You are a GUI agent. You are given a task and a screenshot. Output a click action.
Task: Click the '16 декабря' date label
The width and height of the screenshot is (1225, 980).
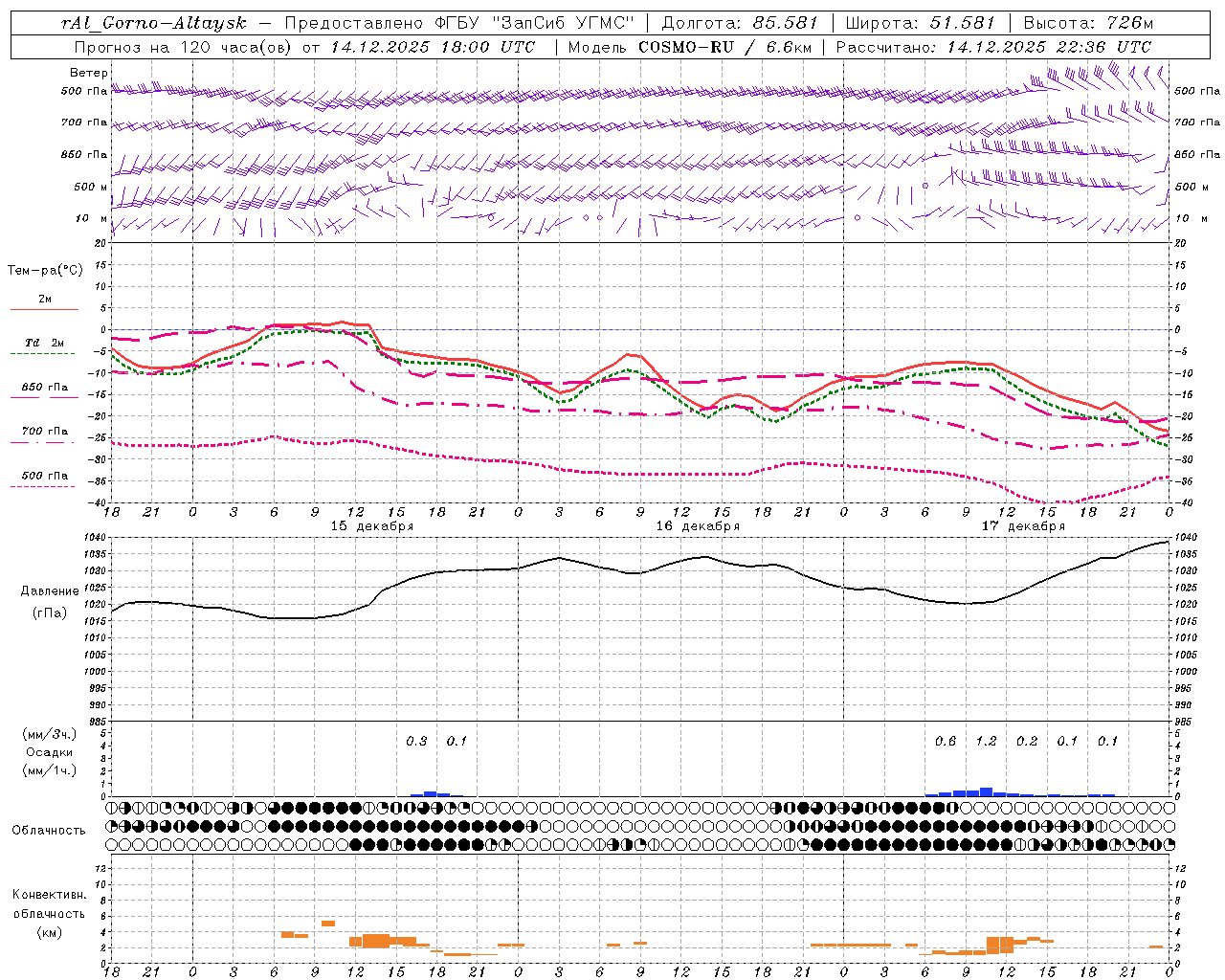pos(698,526)
